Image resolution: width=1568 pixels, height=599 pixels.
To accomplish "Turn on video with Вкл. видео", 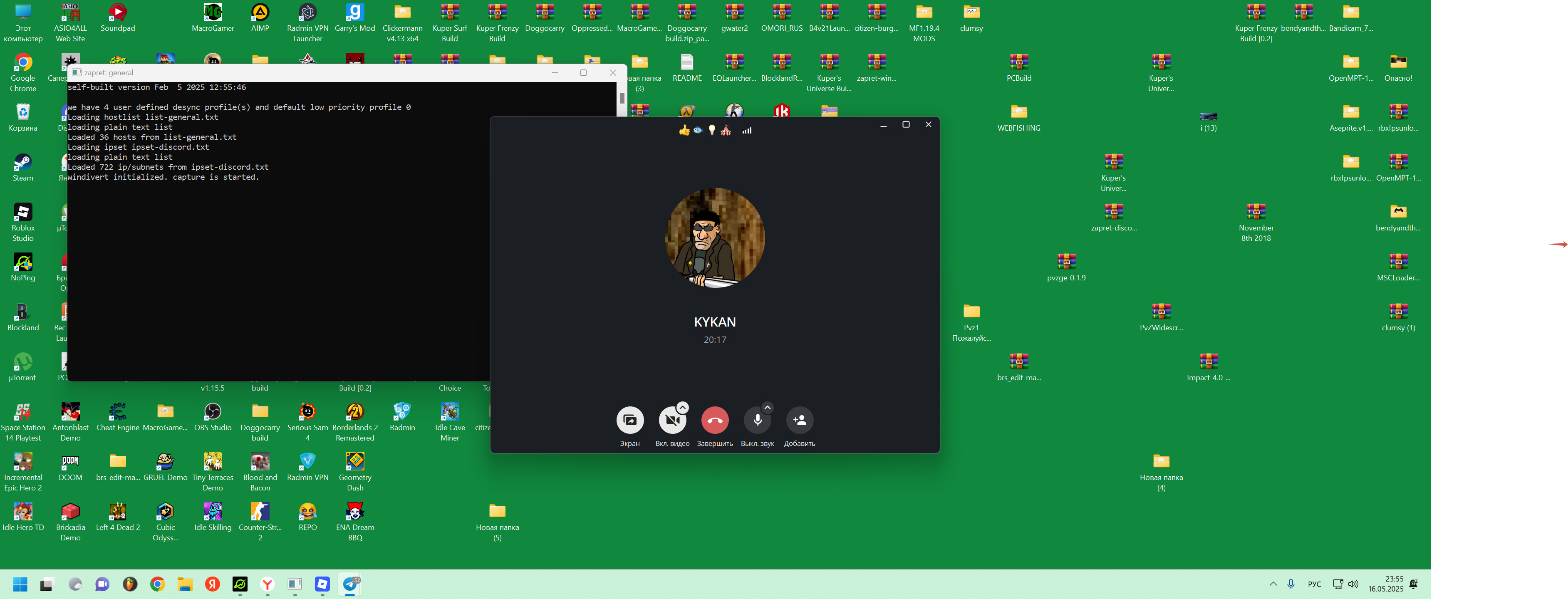I will coord(671,421).
